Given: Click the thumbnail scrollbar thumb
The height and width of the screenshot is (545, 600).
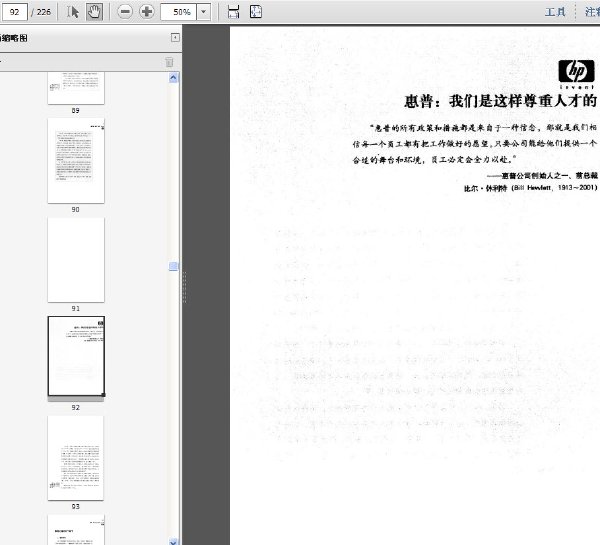Looking at the screenshot, I should (x=173, y=267).
